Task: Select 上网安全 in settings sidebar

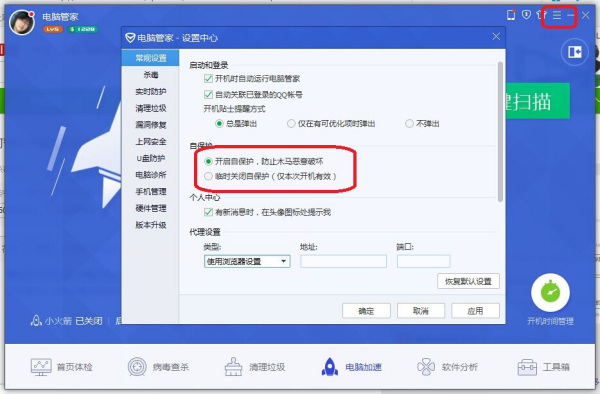Action: [x=150, y=142]
